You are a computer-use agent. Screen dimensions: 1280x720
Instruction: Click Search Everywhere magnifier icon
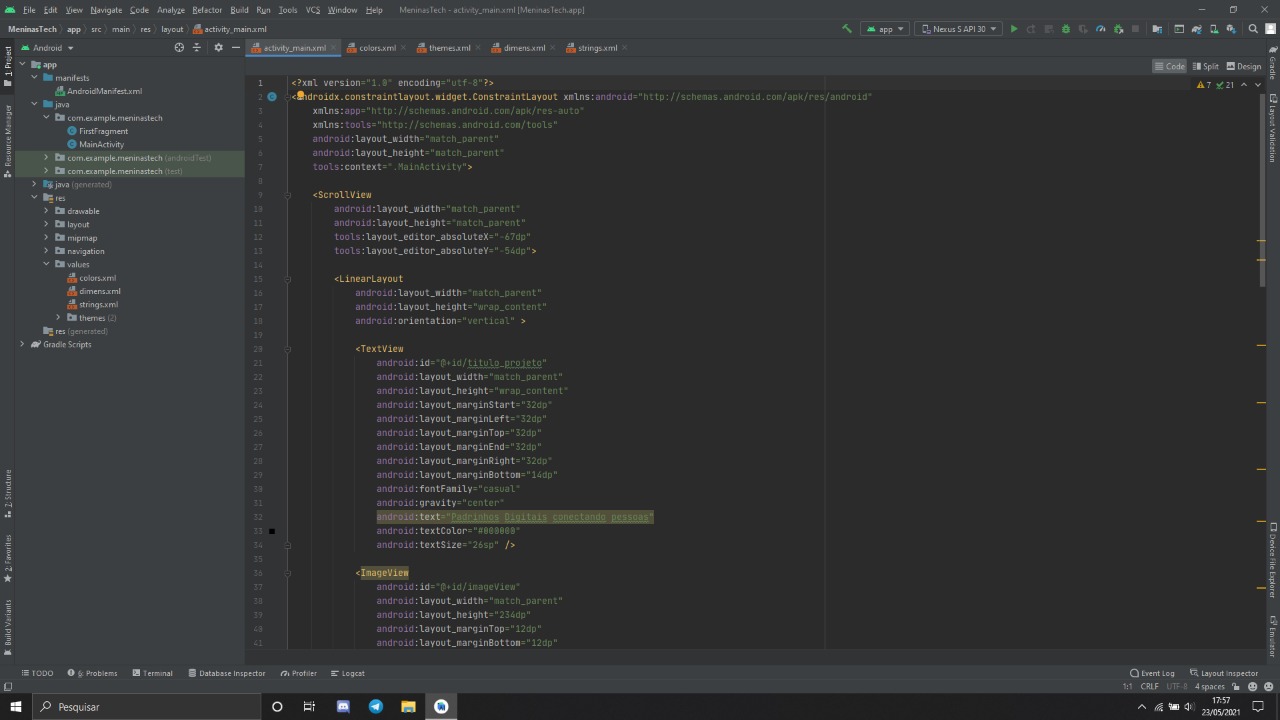click(1253, 29)
